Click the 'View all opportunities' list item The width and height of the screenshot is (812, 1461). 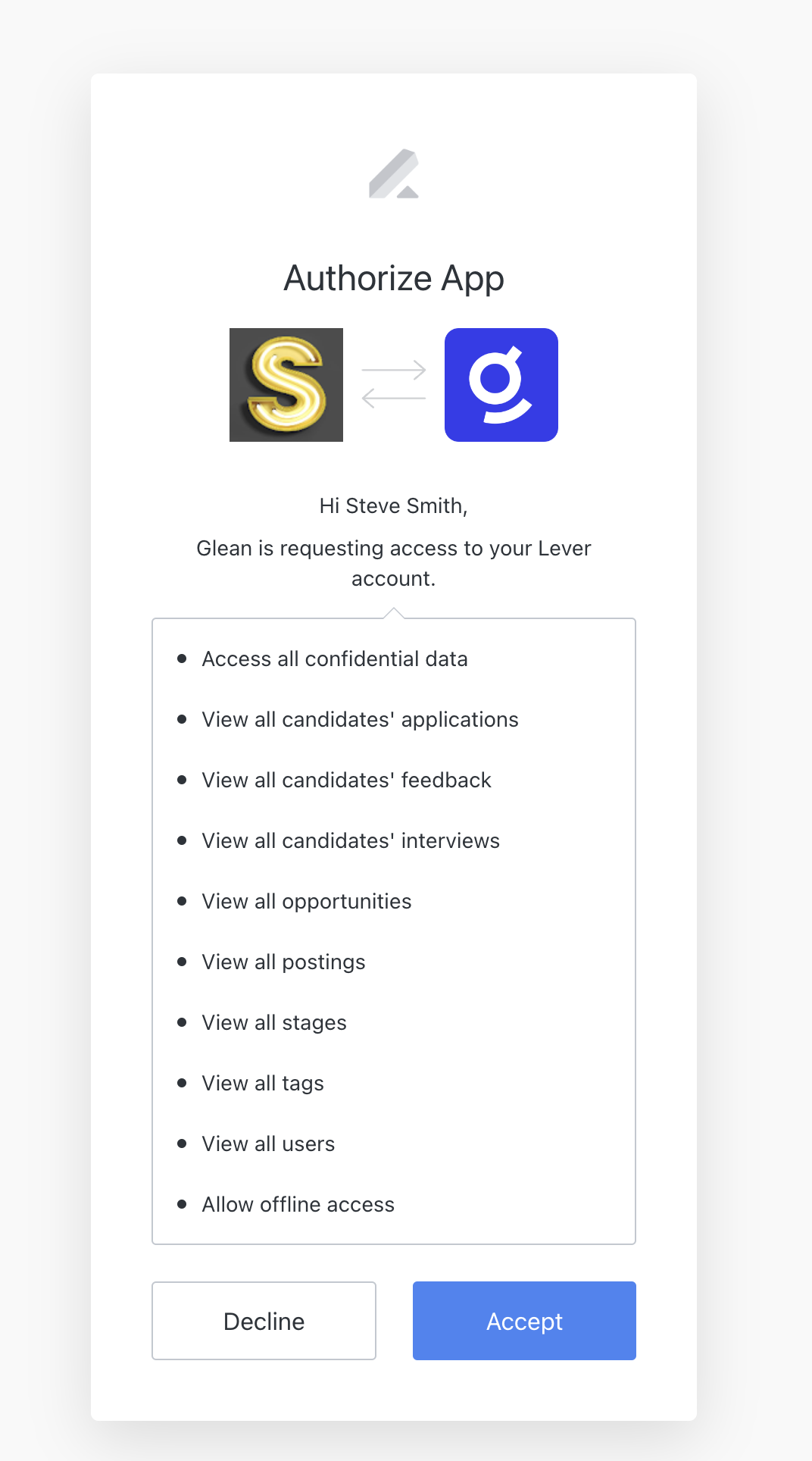click(306, 901)
